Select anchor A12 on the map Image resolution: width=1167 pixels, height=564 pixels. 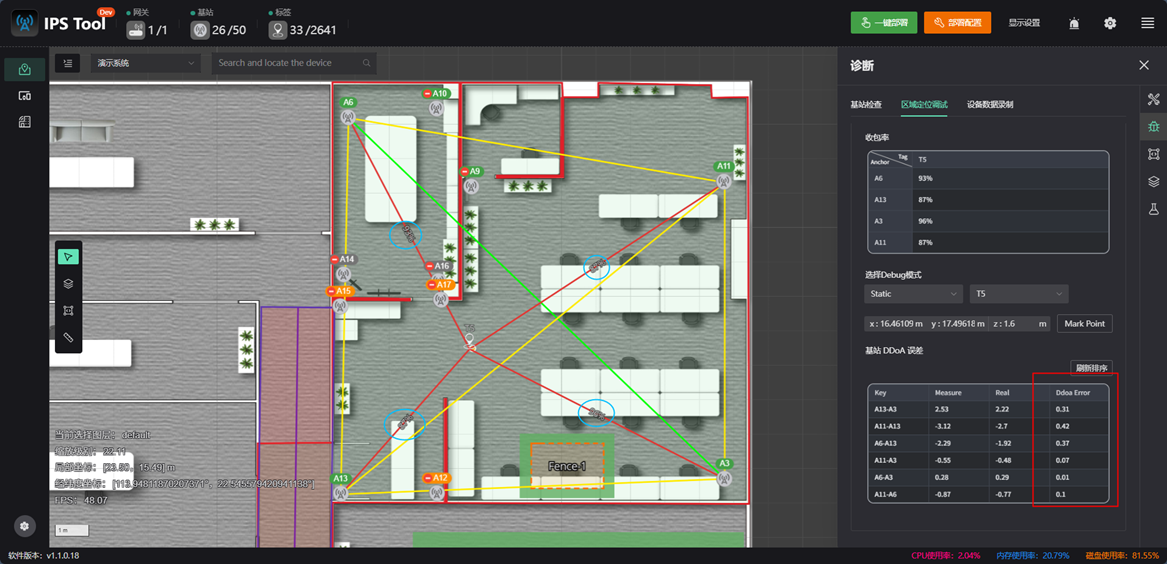coord(437,493)
